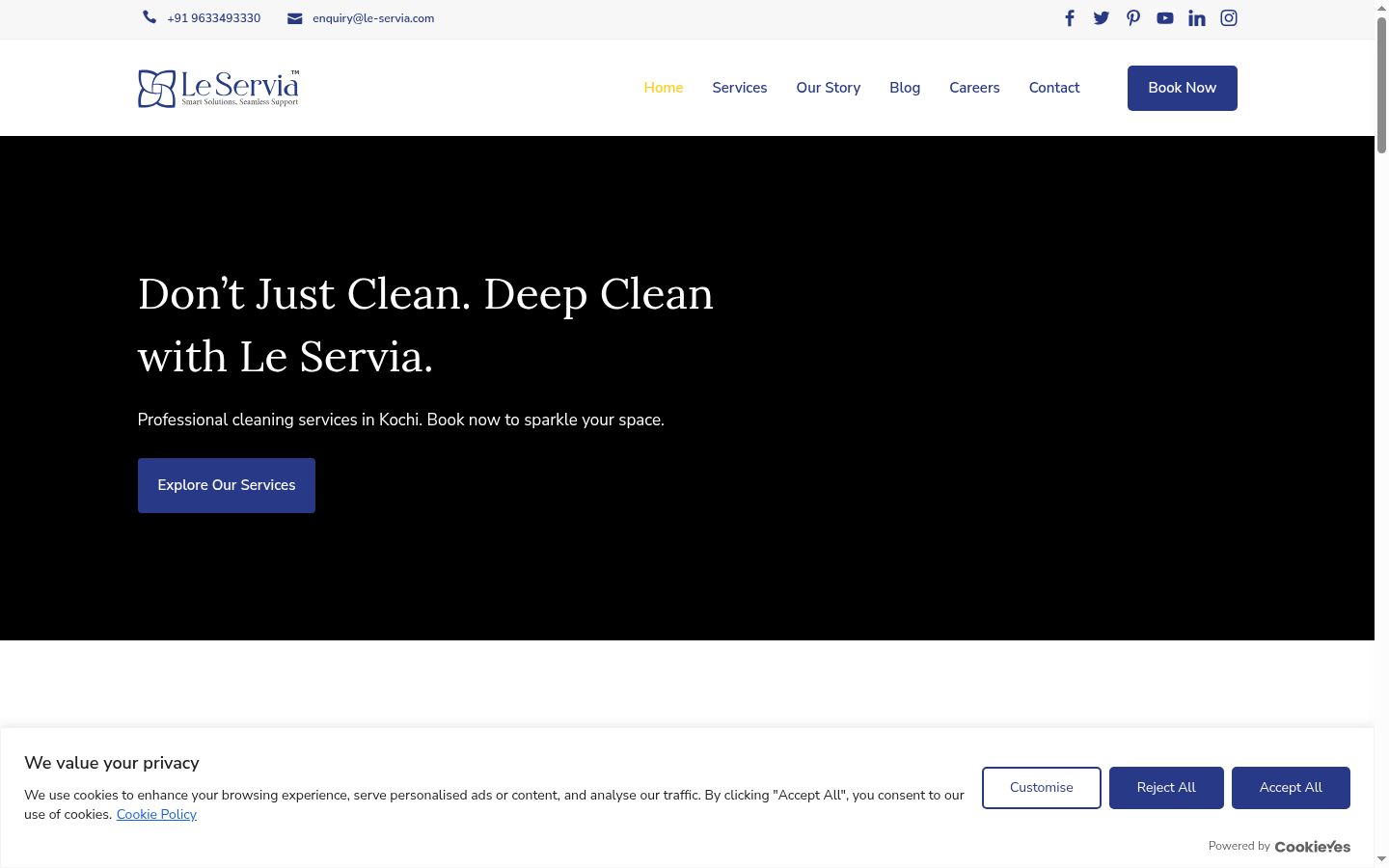This screenshot has height=868, width=1389.
Task: Click the CookieYes logo
Action: tap(1313, 847)
